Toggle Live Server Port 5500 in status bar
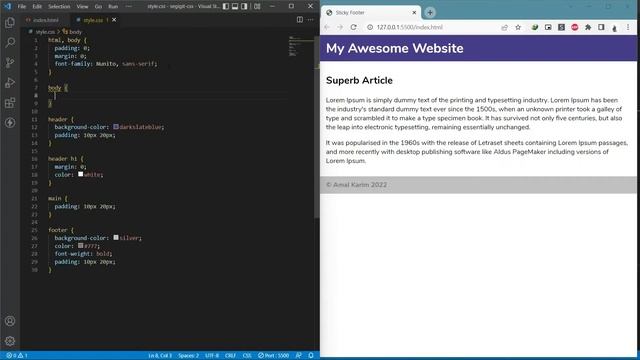640x360 pixels. pyautogui.click(x=273, y=356)
